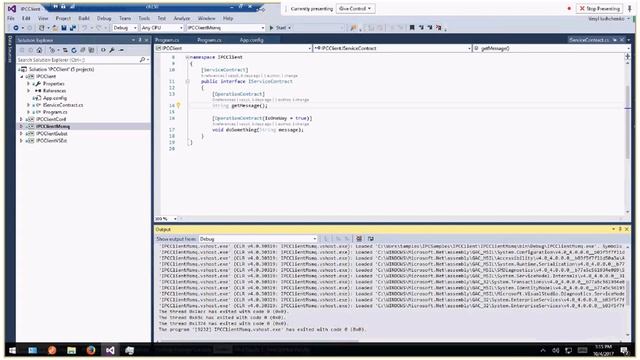640x360 pixels.
Task: Open the Give Control dropdown
Action: click(x=355, y=9)
